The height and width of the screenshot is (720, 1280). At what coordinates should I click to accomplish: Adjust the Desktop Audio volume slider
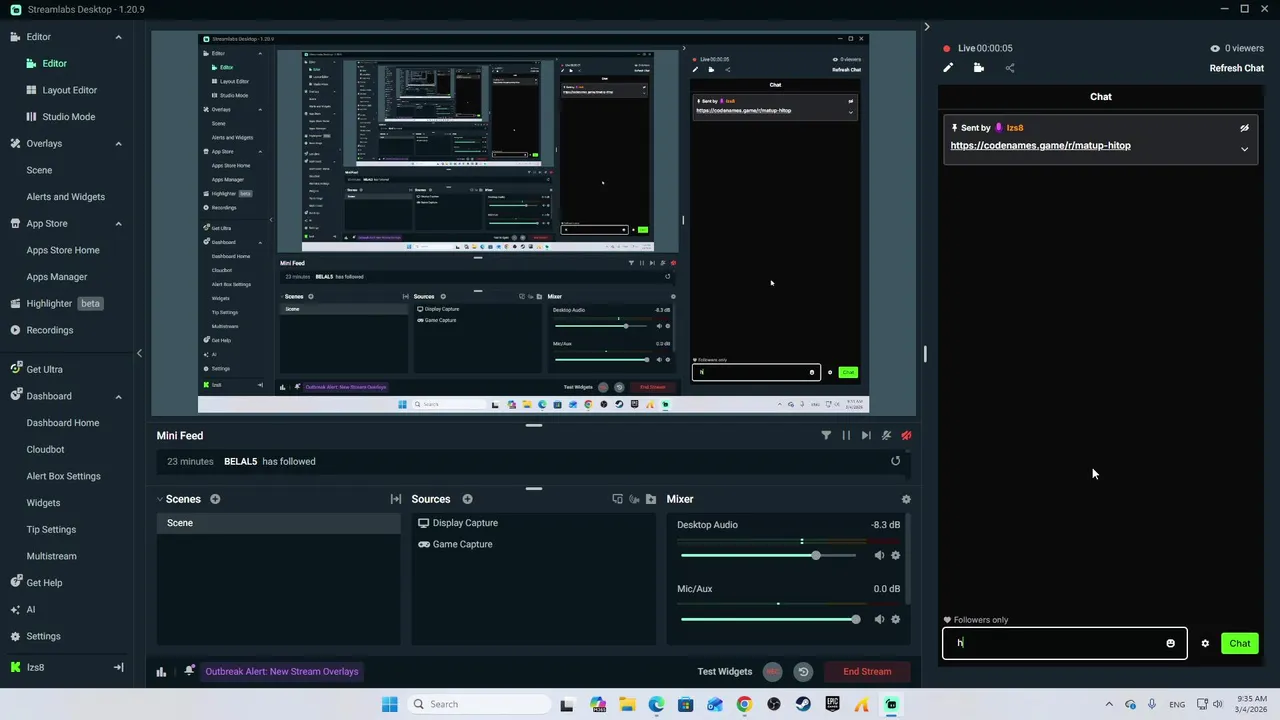[768, 555]
